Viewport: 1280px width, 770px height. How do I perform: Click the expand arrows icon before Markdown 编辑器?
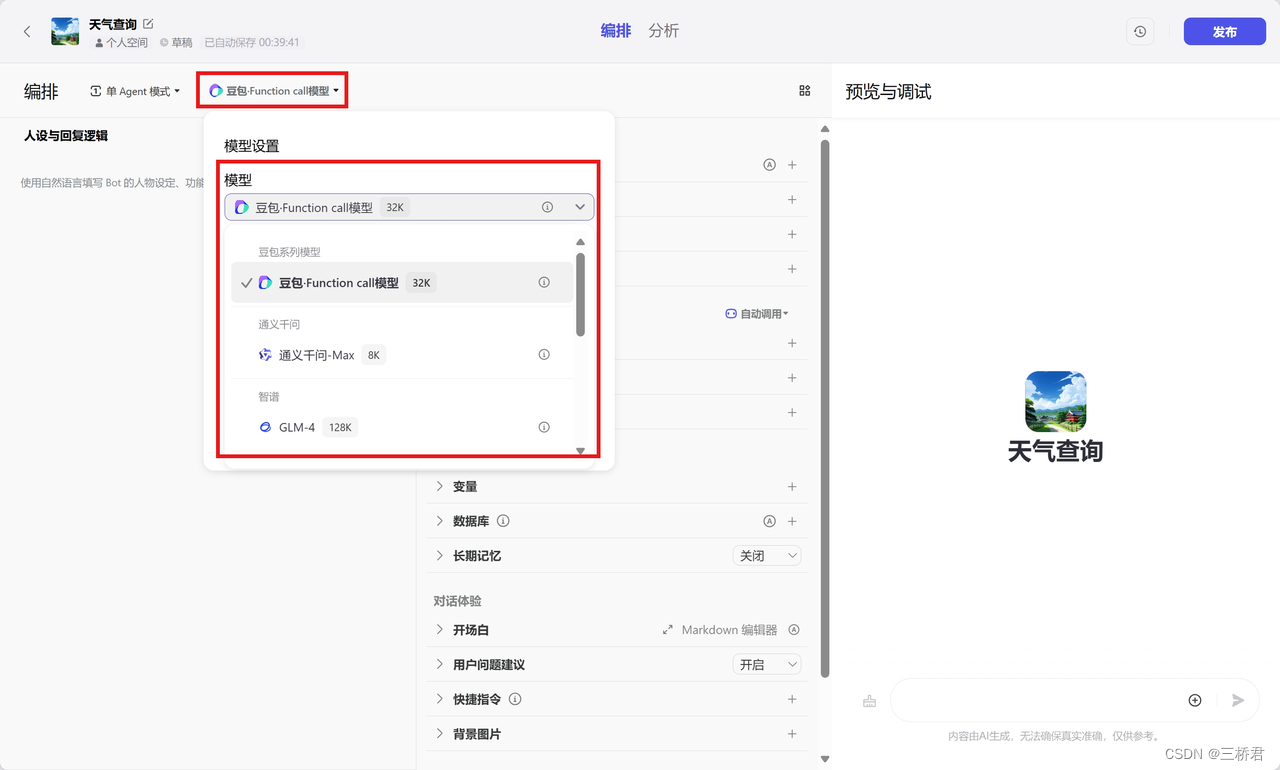point(668,630)
